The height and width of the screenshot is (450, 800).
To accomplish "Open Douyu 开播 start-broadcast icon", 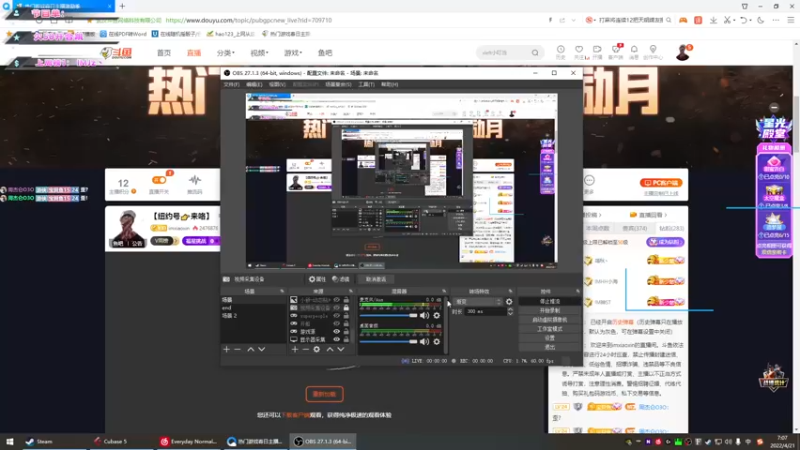I will click(x=597, y=52).
